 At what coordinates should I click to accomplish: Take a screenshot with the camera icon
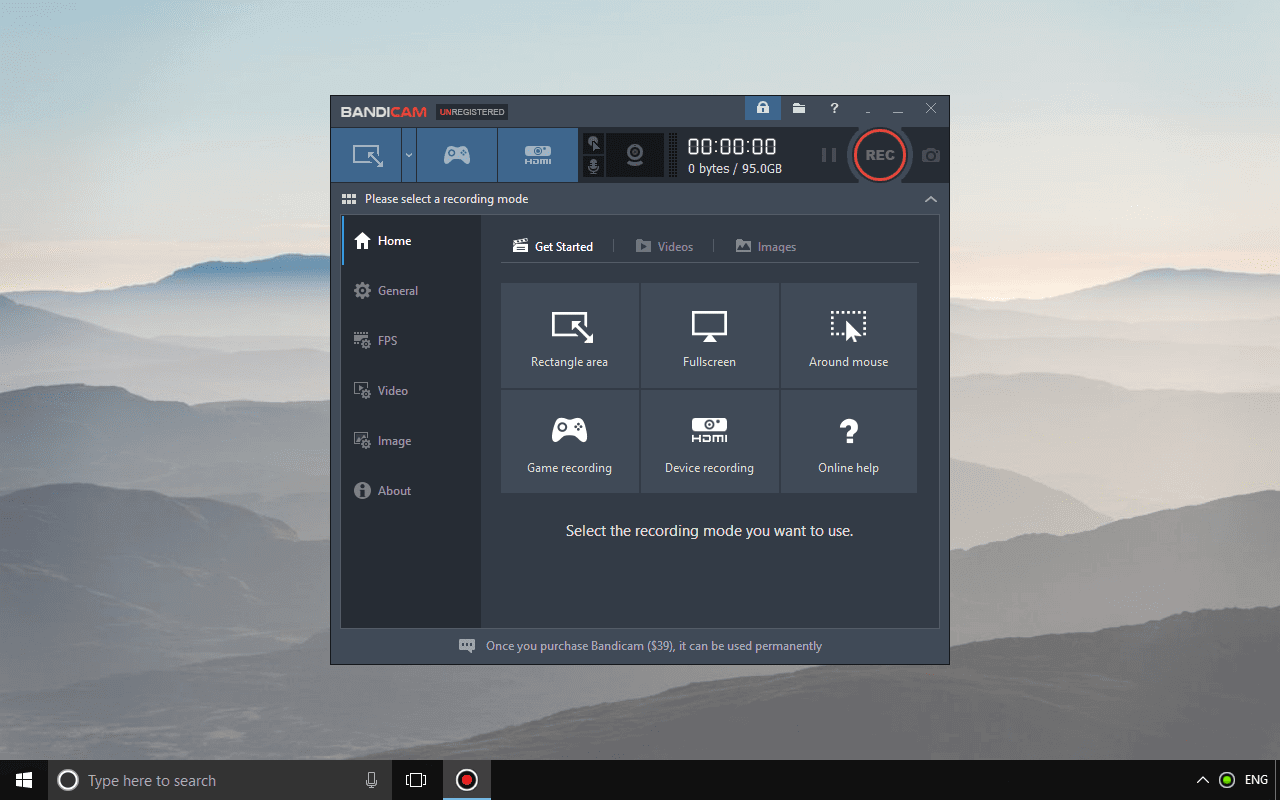pos(931,155)
